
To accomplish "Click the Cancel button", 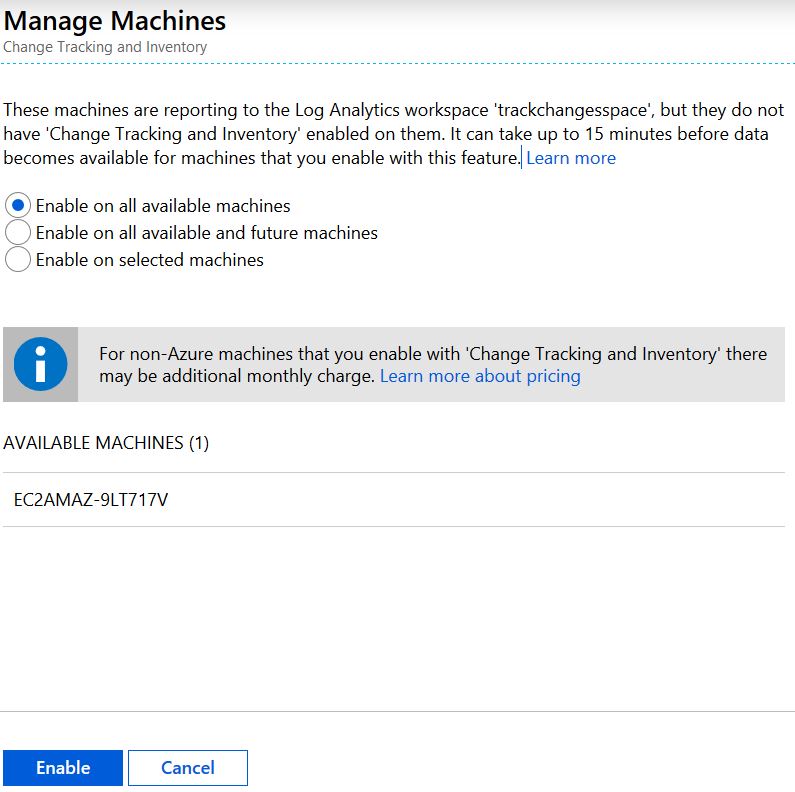I will (187, 768).
